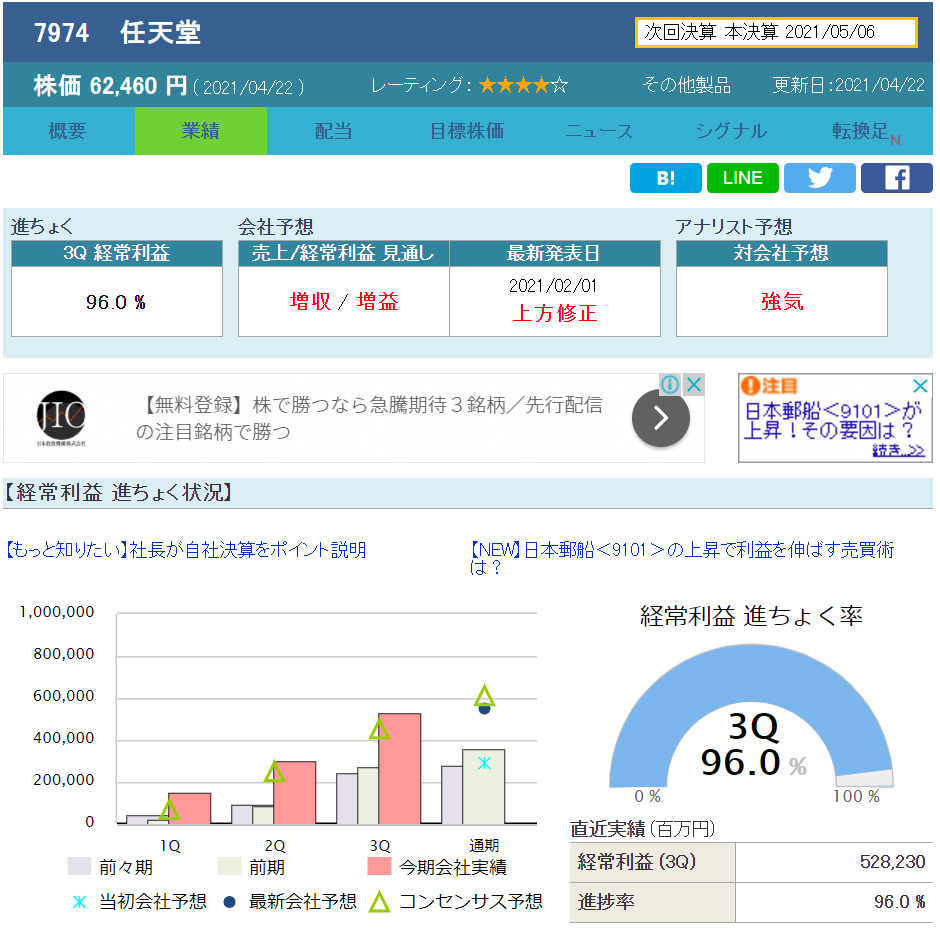
Task: Click the 3Q red actual-results bar
Action: [399, 768]
